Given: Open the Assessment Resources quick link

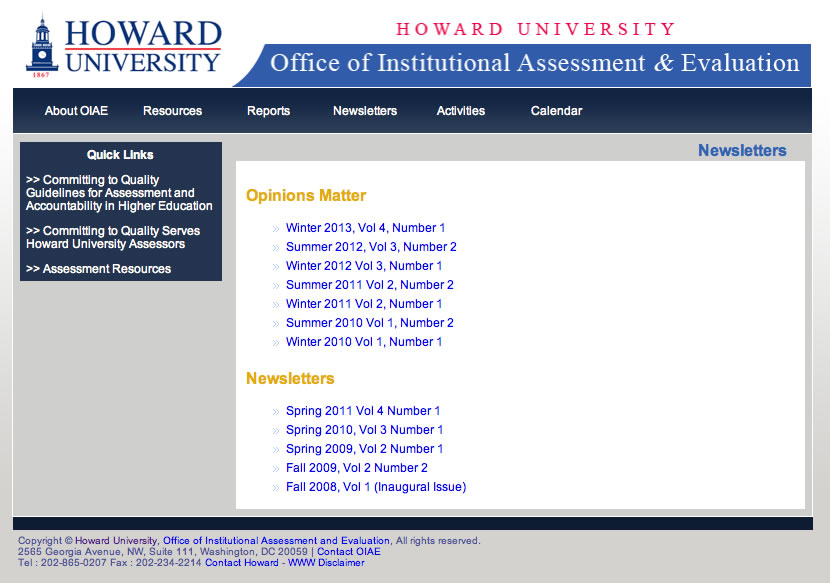Looking at the screenshot, I should (x=98, y=269).
